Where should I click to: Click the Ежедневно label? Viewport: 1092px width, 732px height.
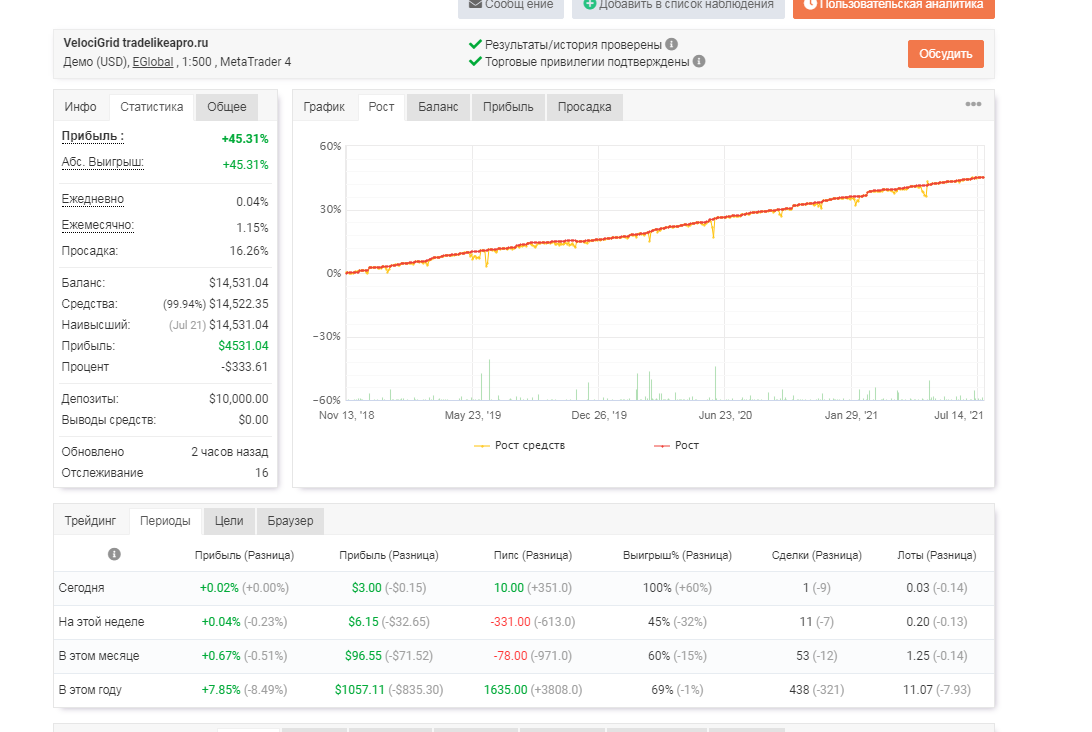click(93, 199)
